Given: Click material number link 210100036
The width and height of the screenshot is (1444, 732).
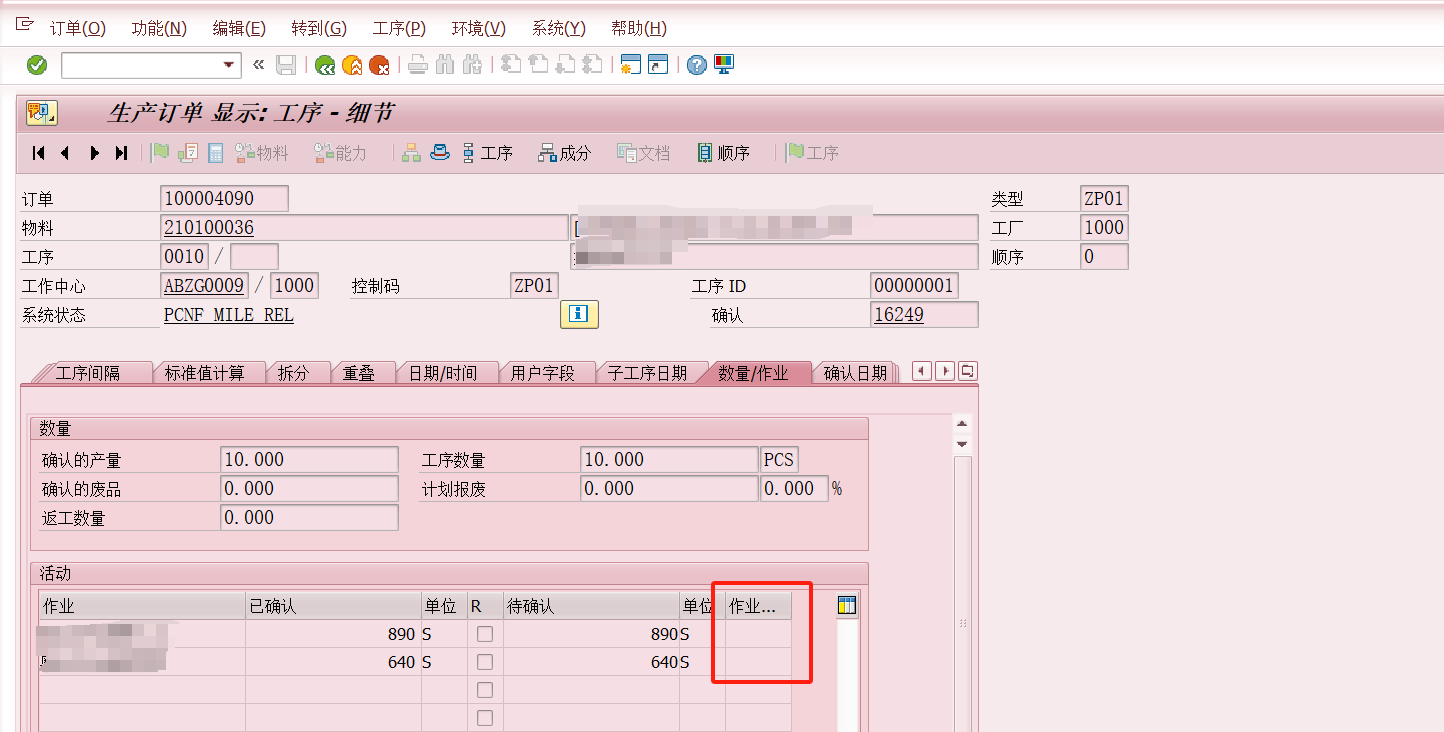Looking at the screenshot, I should click(x=208, y=228).
